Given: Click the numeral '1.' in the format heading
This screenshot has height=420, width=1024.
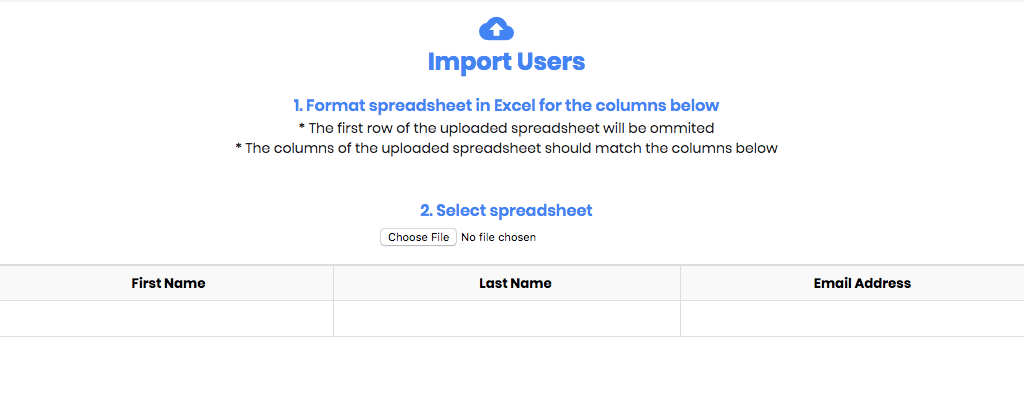Looking at the screenshot, I should tap(297, 105).
